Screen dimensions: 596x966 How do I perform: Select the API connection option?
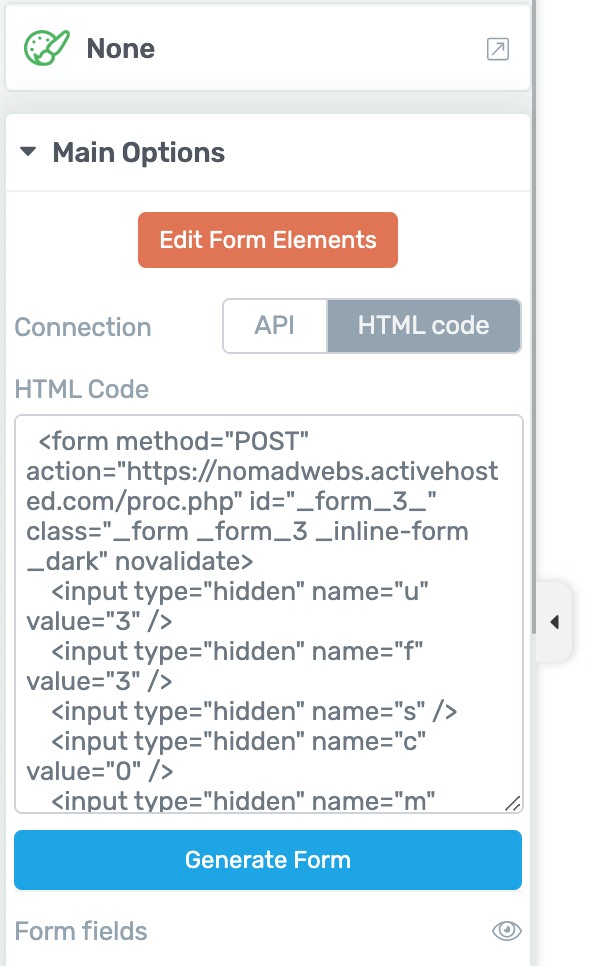(x=275, y=325)
